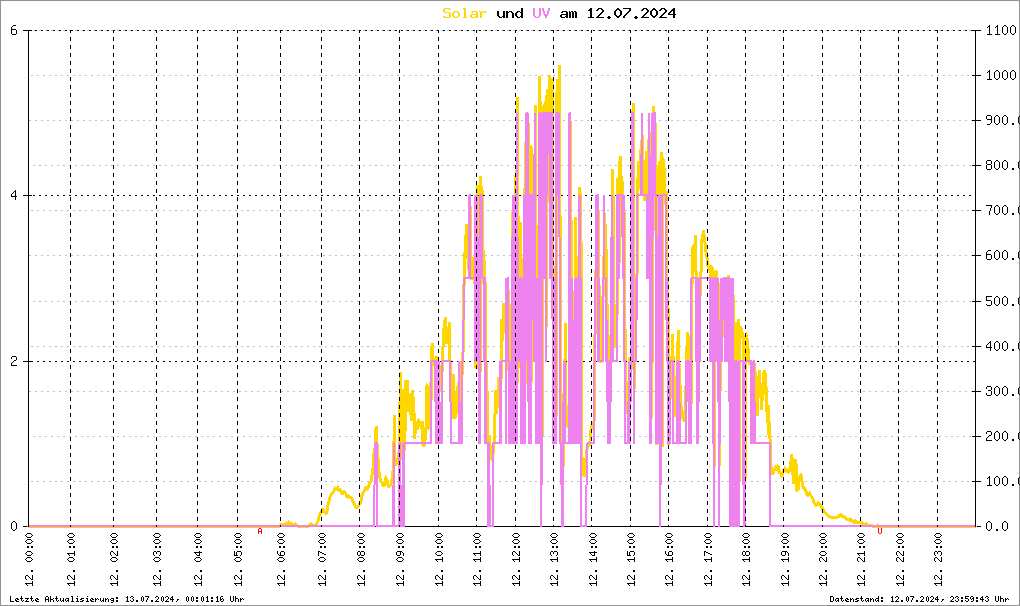
Task: Click the red sunset marker 'U' on axis
Action: pyautogui.click(x=880, y=531)
